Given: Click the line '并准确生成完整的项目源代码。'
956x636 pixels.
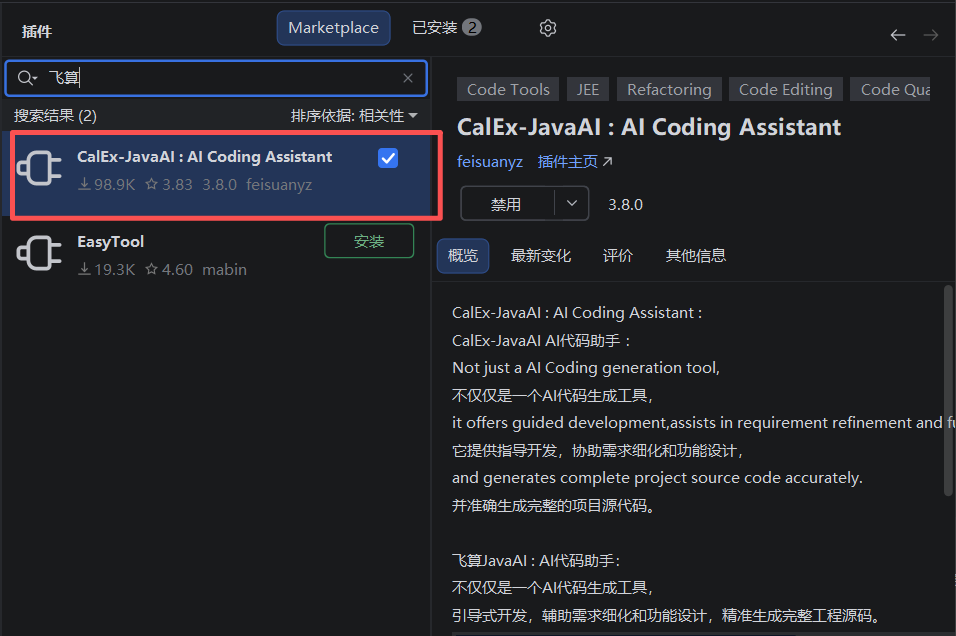Looking at the screenshot, I should pyautogui.click(x=554, y=506).
